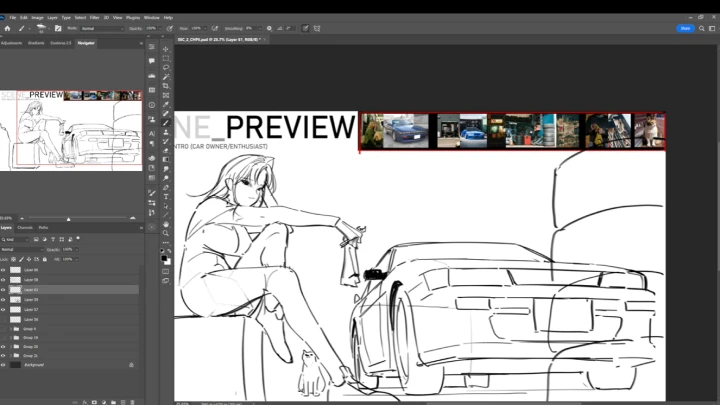Screen dimensions: 720x405
Task: Select the Rectangular Marquee tool
Action: pyautogui.click(x=166, y=58)
